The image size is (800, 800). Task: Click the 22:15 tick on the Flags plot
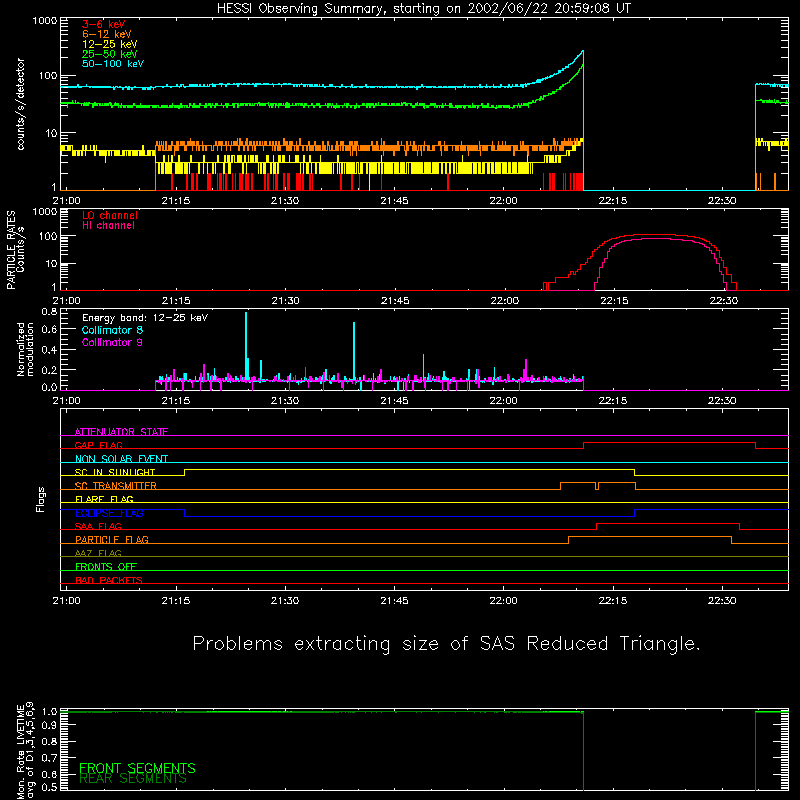click(613, 601)
